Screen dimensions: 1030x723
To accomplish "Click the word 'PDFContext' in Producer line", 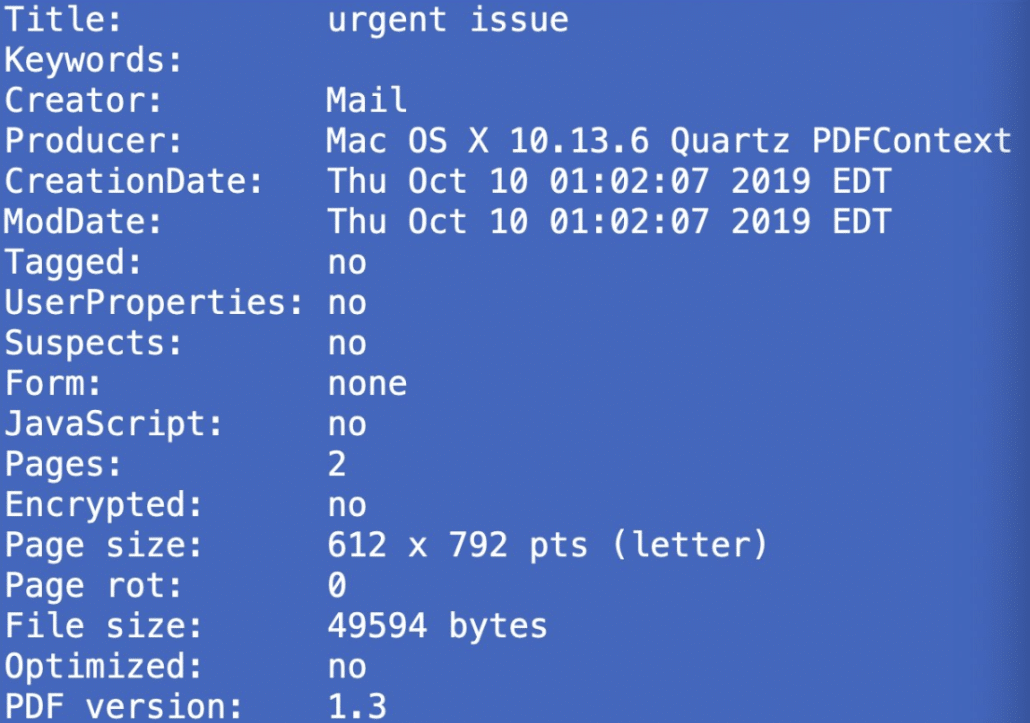I will tap(912, 141).
